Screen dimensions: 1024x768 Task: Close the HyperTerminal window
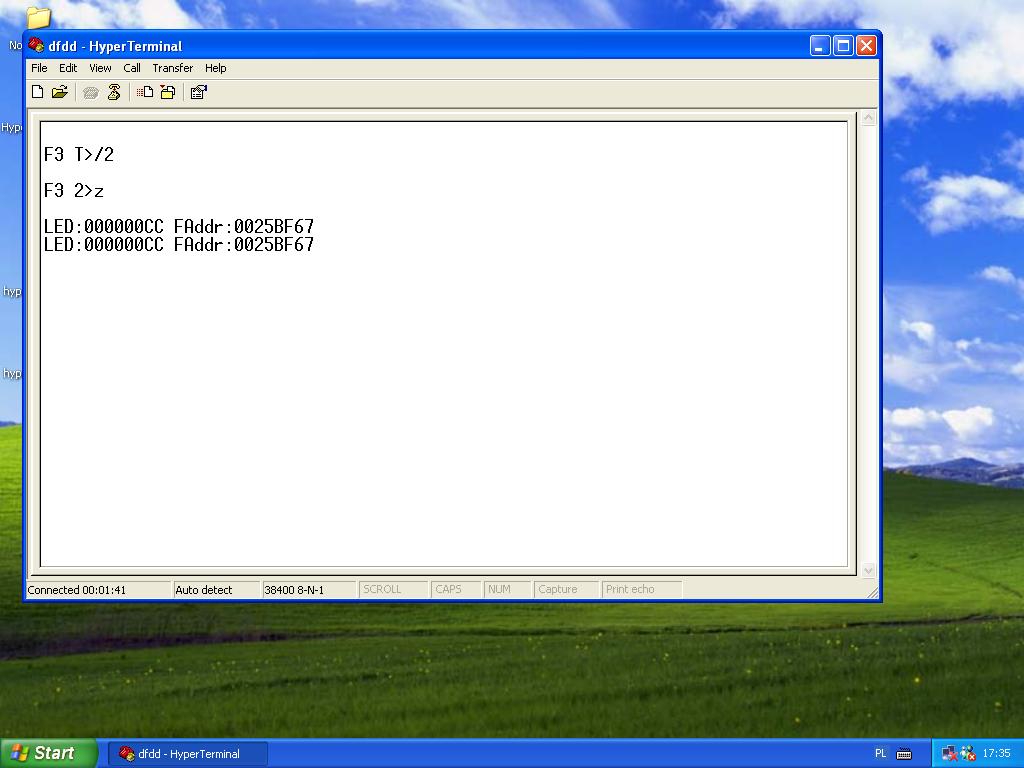click(x=866, y=46)
